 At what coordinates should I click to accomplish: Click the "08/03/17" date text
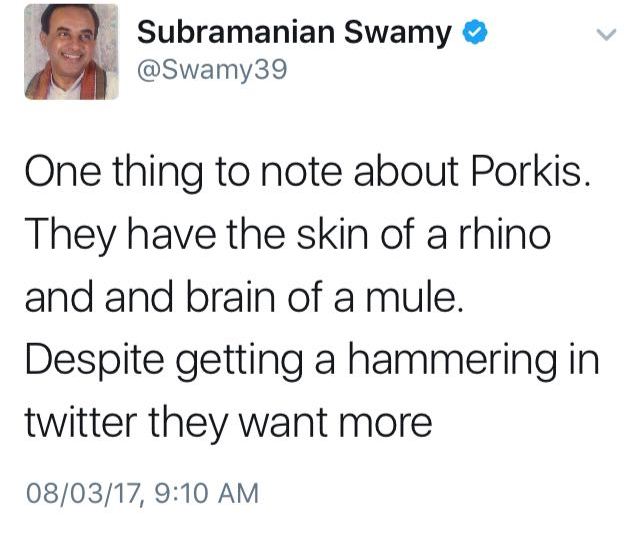[x=82, y=493]
